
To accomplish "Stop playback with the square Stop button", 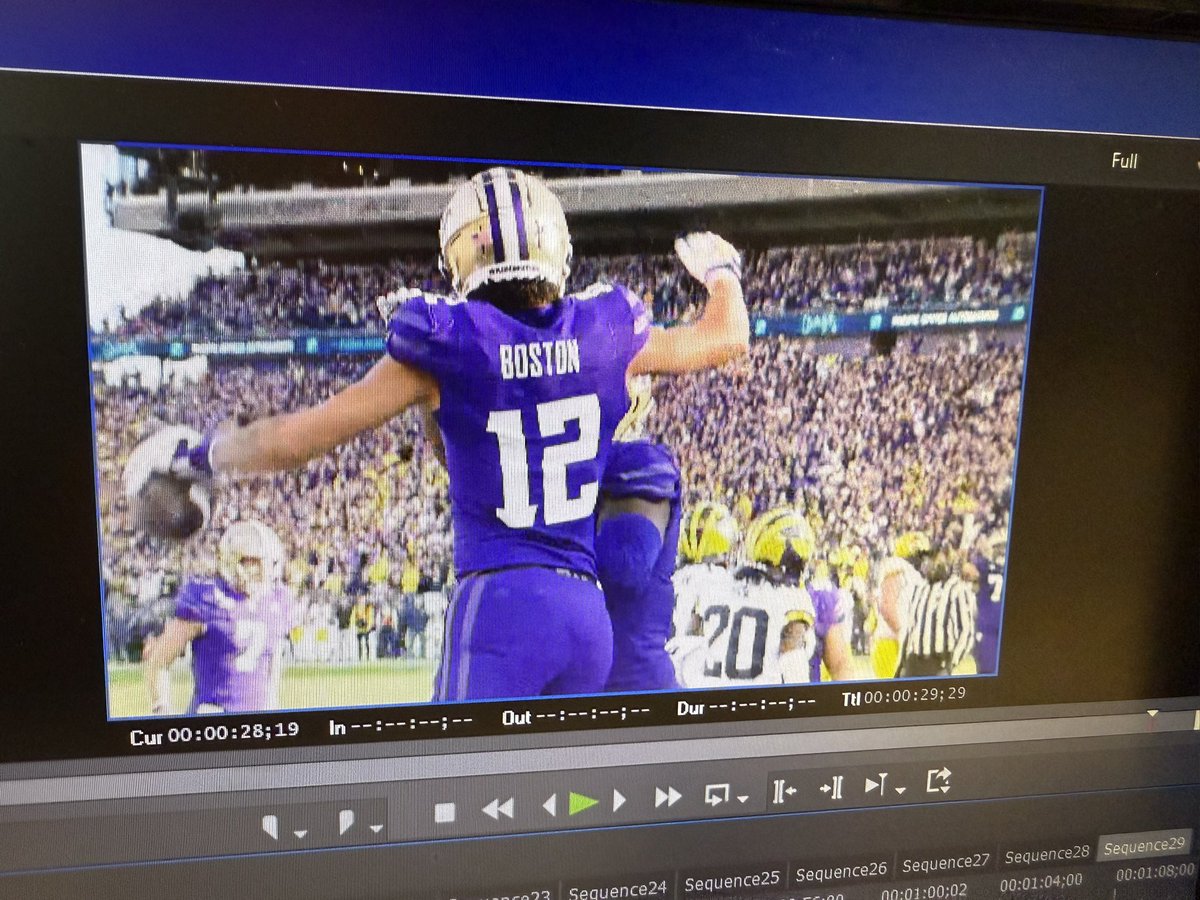I will 445,812.
